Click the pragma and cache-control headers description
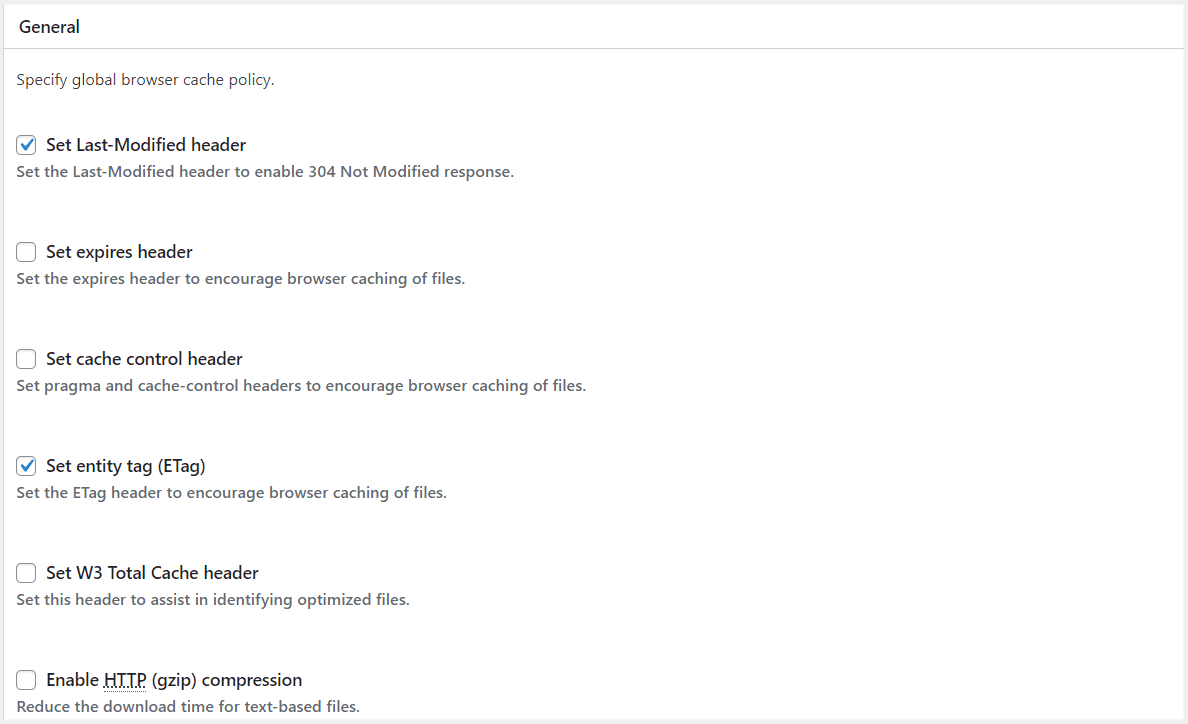Image resolution: width=1188 pixels, height=724 pixels. 301,385
